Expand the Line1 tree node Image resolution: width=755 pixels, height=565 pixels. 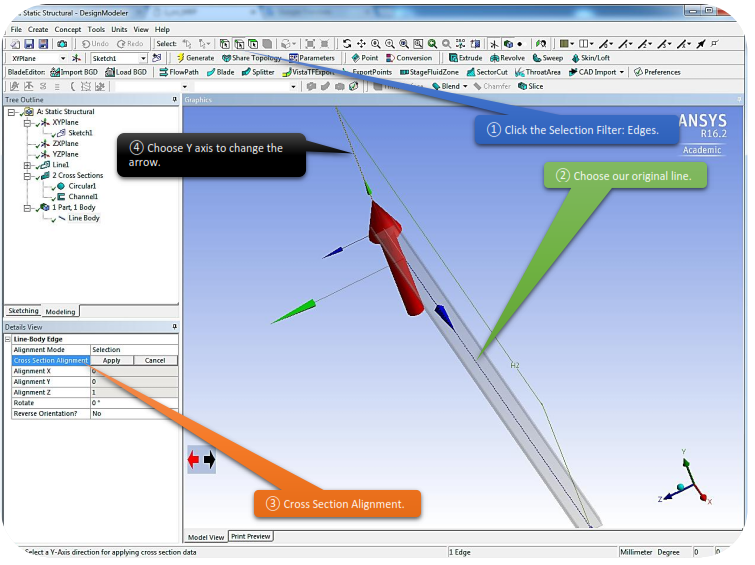point(27,165)
